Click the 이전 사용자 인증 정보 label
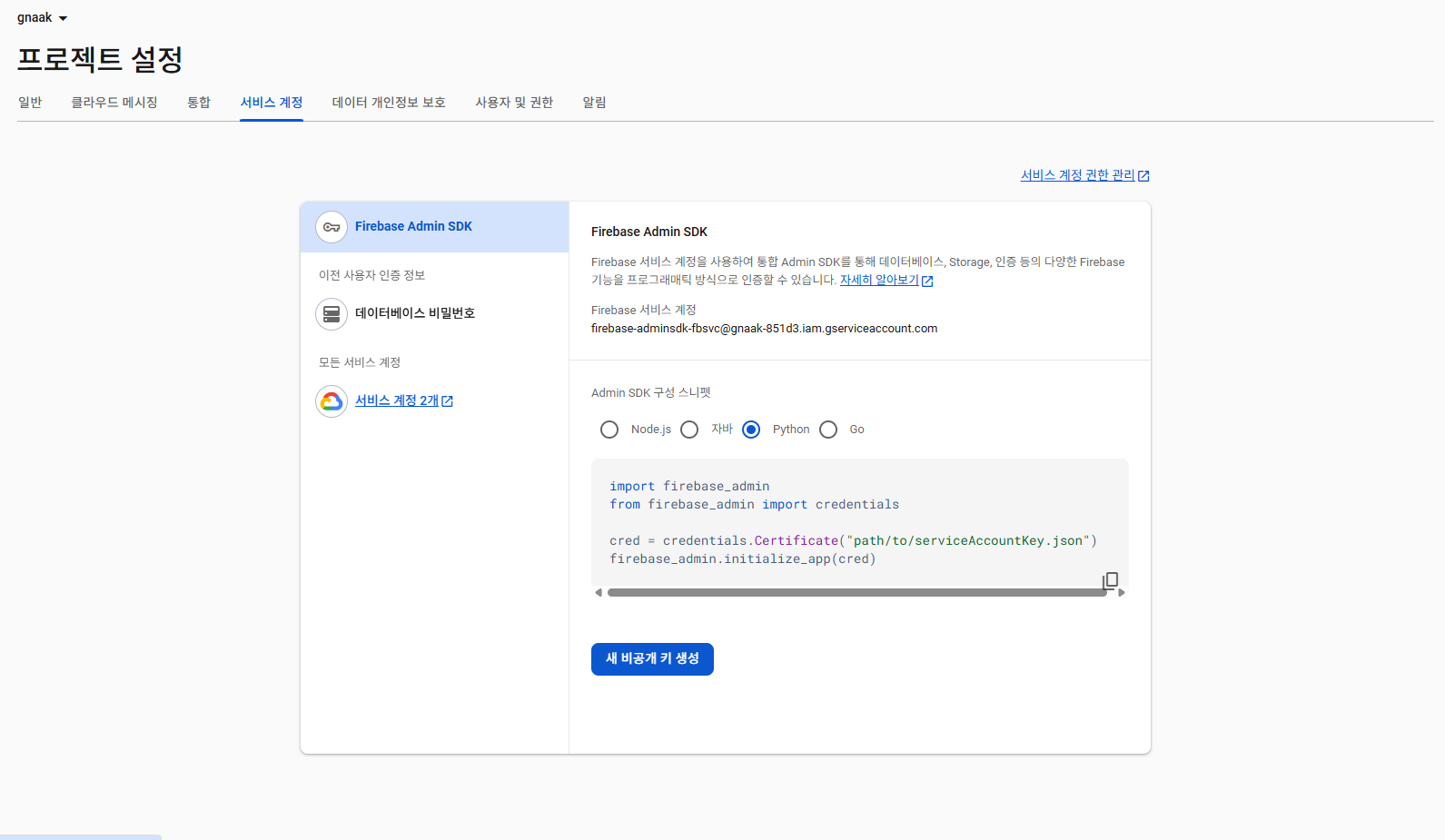This screenshot has width=1445, height=840. [x=371, y=275]
